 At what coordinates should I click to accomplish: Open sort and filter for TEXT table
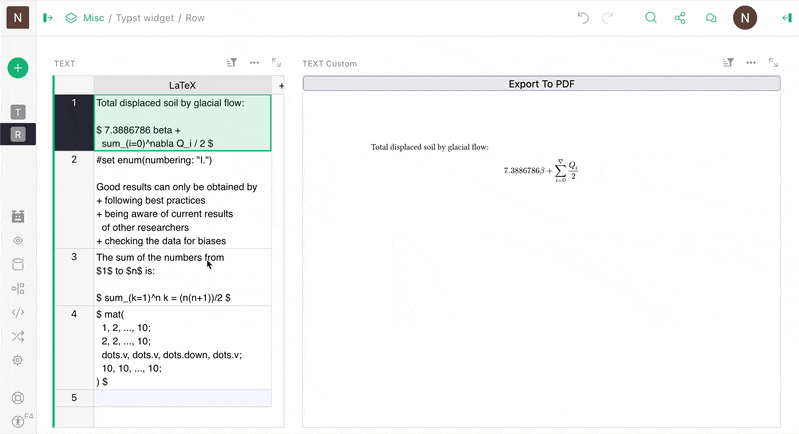pyautogui.click(x=232, y=63)
